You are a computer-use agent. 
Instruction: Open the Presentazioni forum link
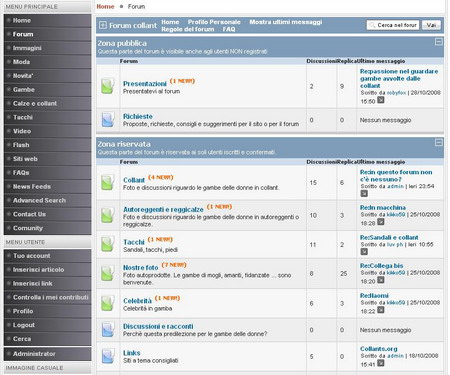pos(145,84)
